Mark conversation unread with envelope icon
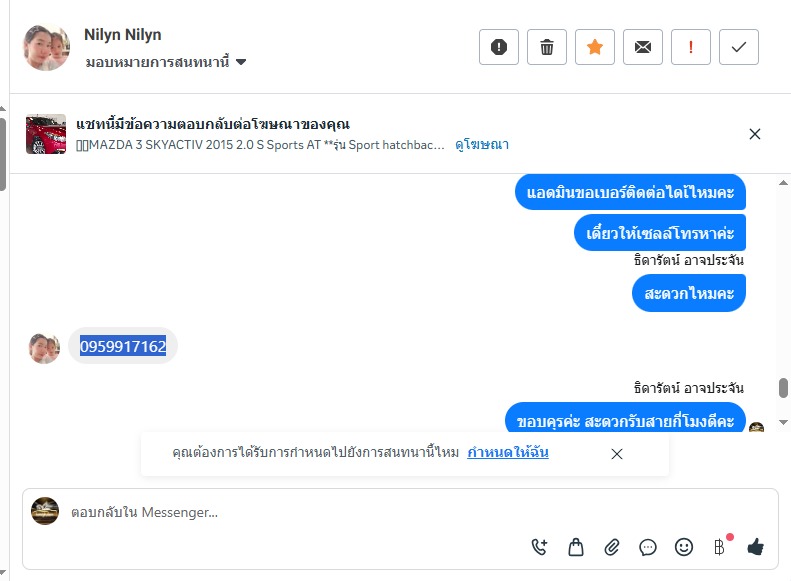Viewport: 791px width, 581px height. pos(643,47)
